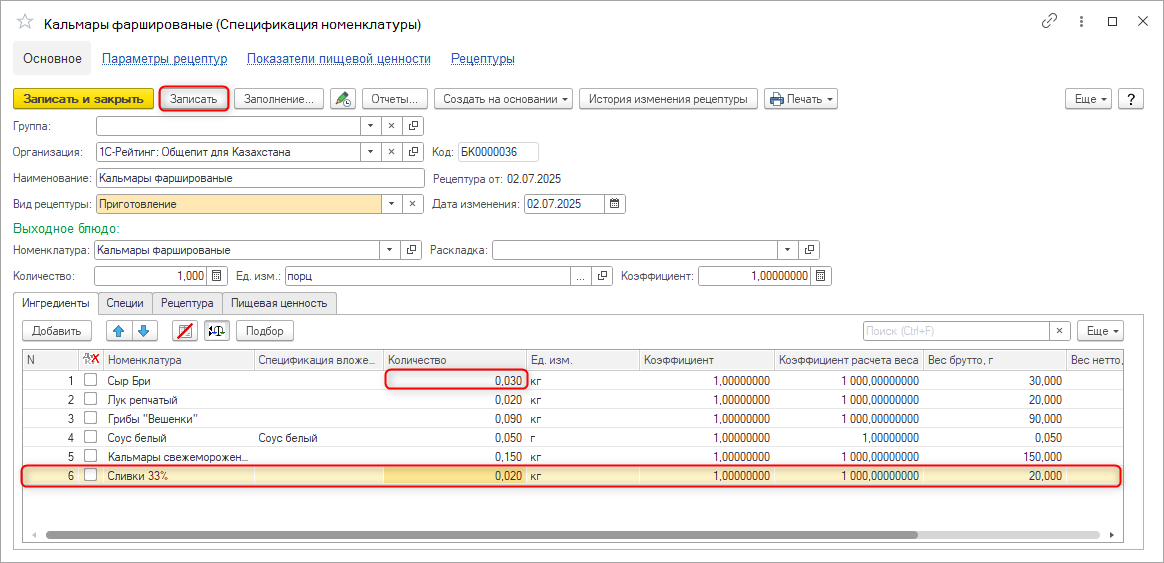This screenshot has width=1164, height=563.
Task: Click the scales weight icon
Action: [217, 331]
